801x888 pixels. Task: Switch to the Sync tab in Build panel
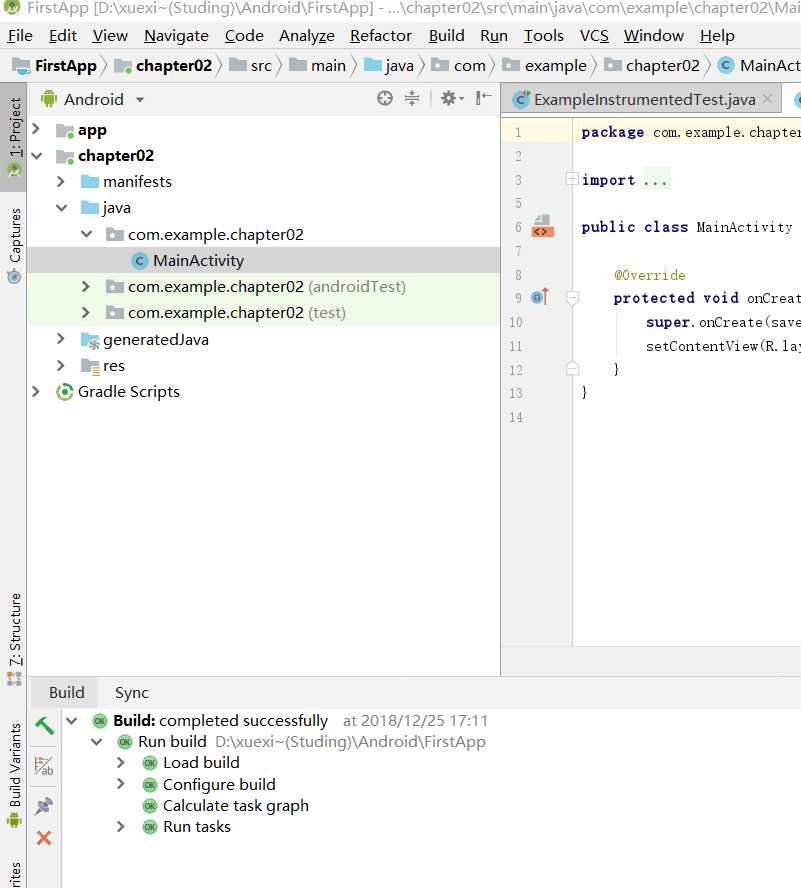tap(131, 693)
